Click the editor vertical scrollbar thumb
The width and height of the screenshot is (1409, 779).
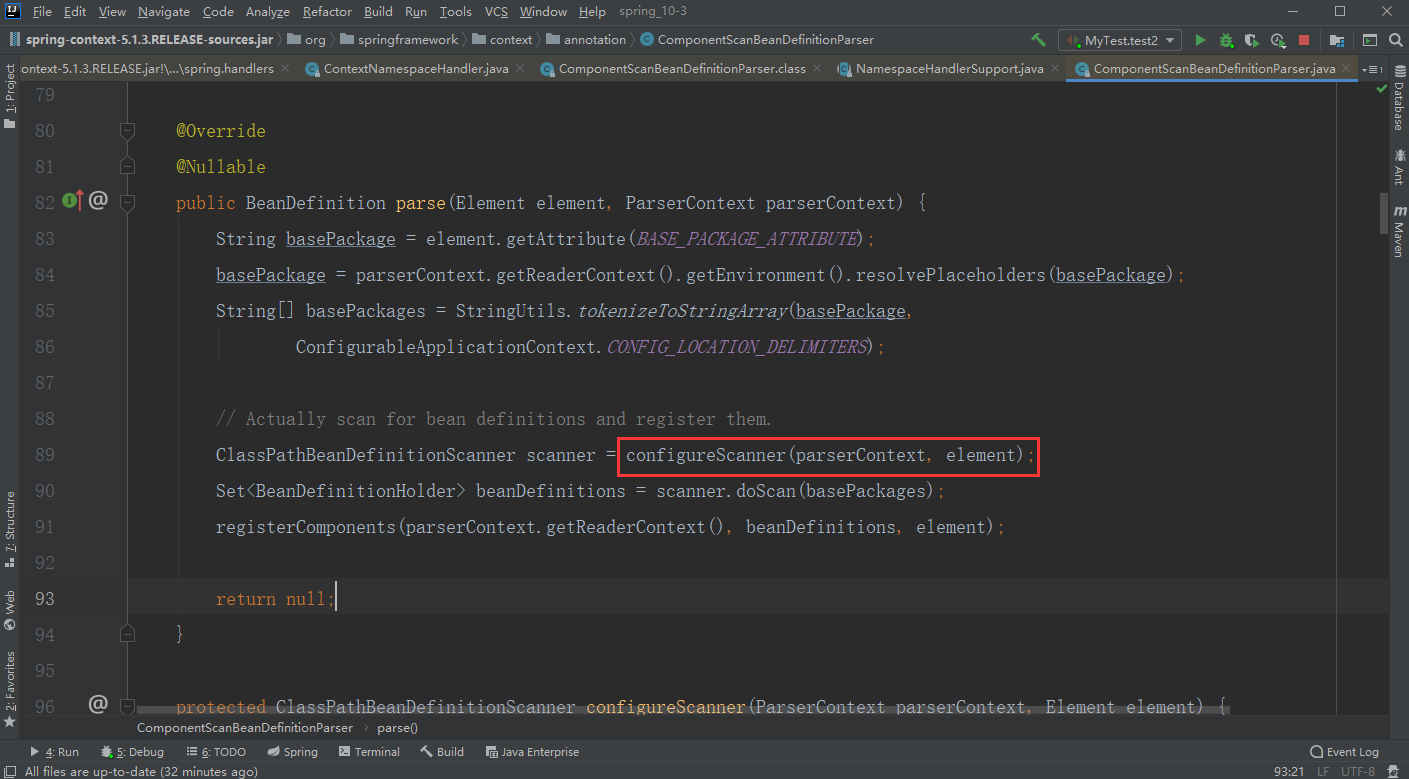pyautogui.click(x=1384, y=212)
